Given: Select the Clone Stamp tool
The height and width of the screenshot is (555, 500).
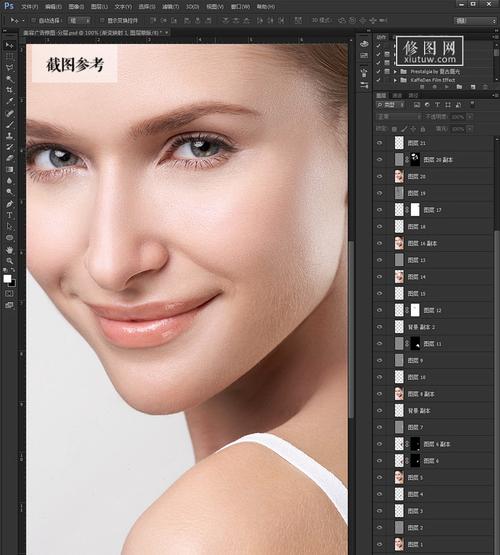Looking at the screenshot, I should click(x=10, y=136).
